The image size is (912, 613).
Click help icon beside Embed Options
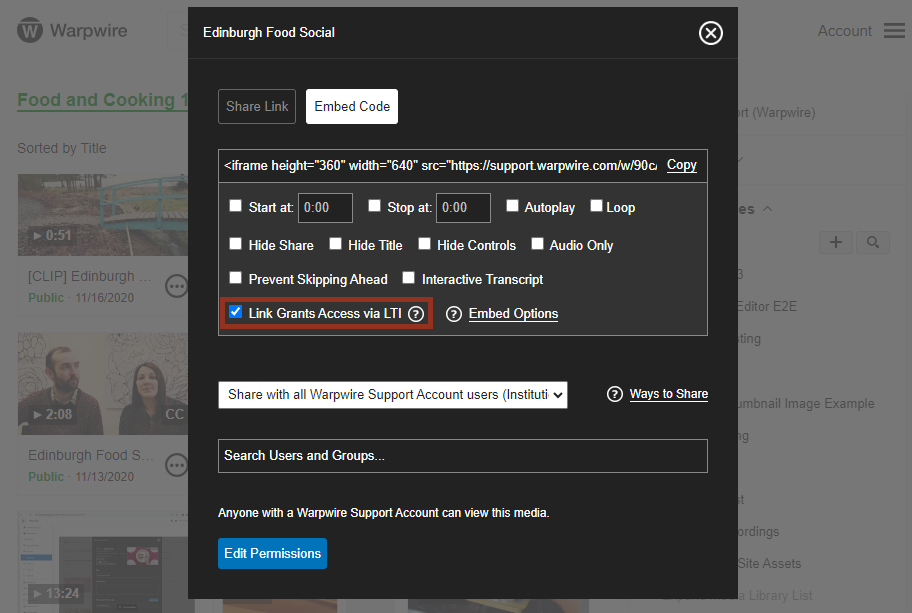454,314
